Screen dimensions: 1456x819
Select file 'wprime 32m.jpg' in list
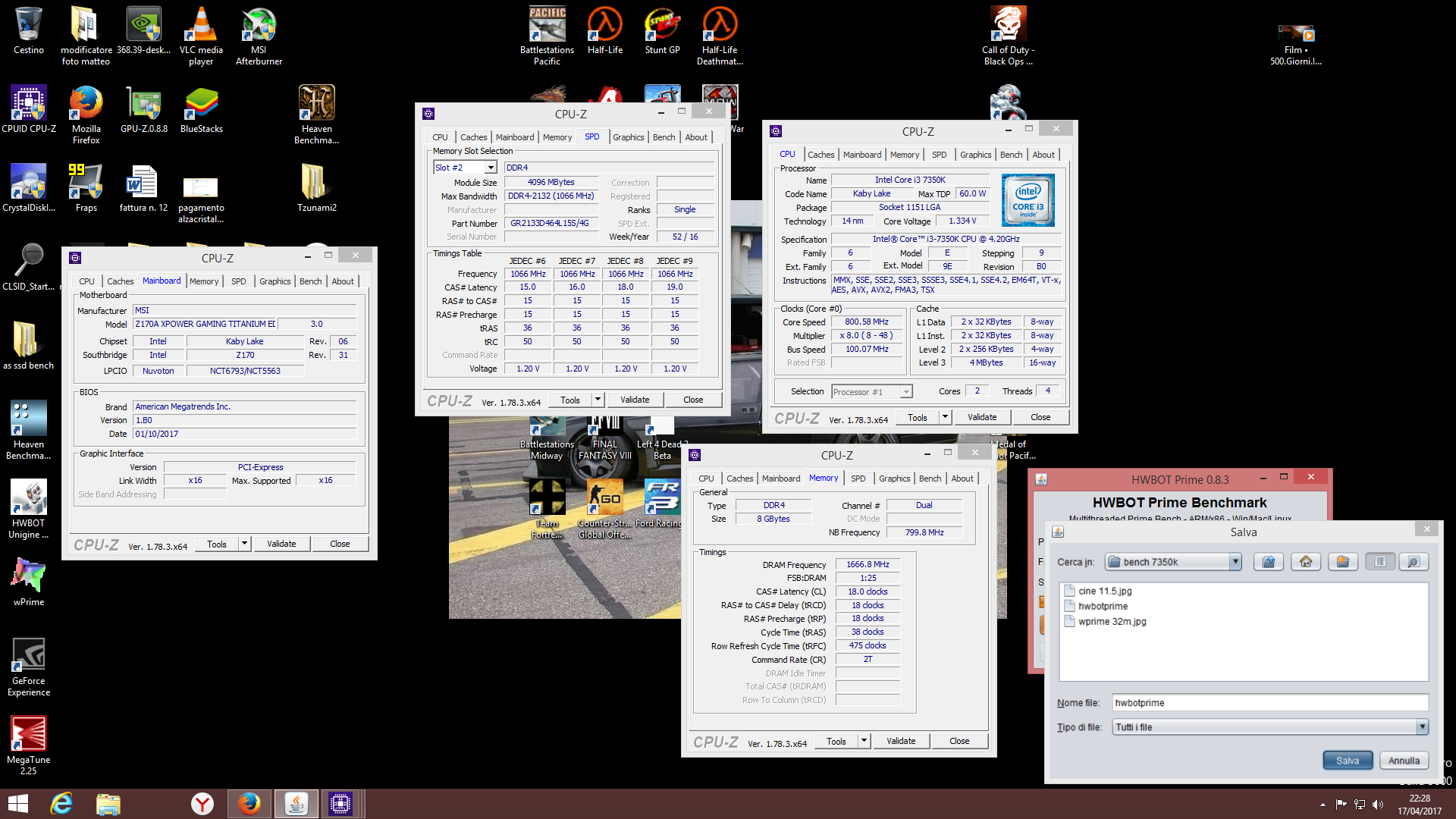click(1106, 621)
